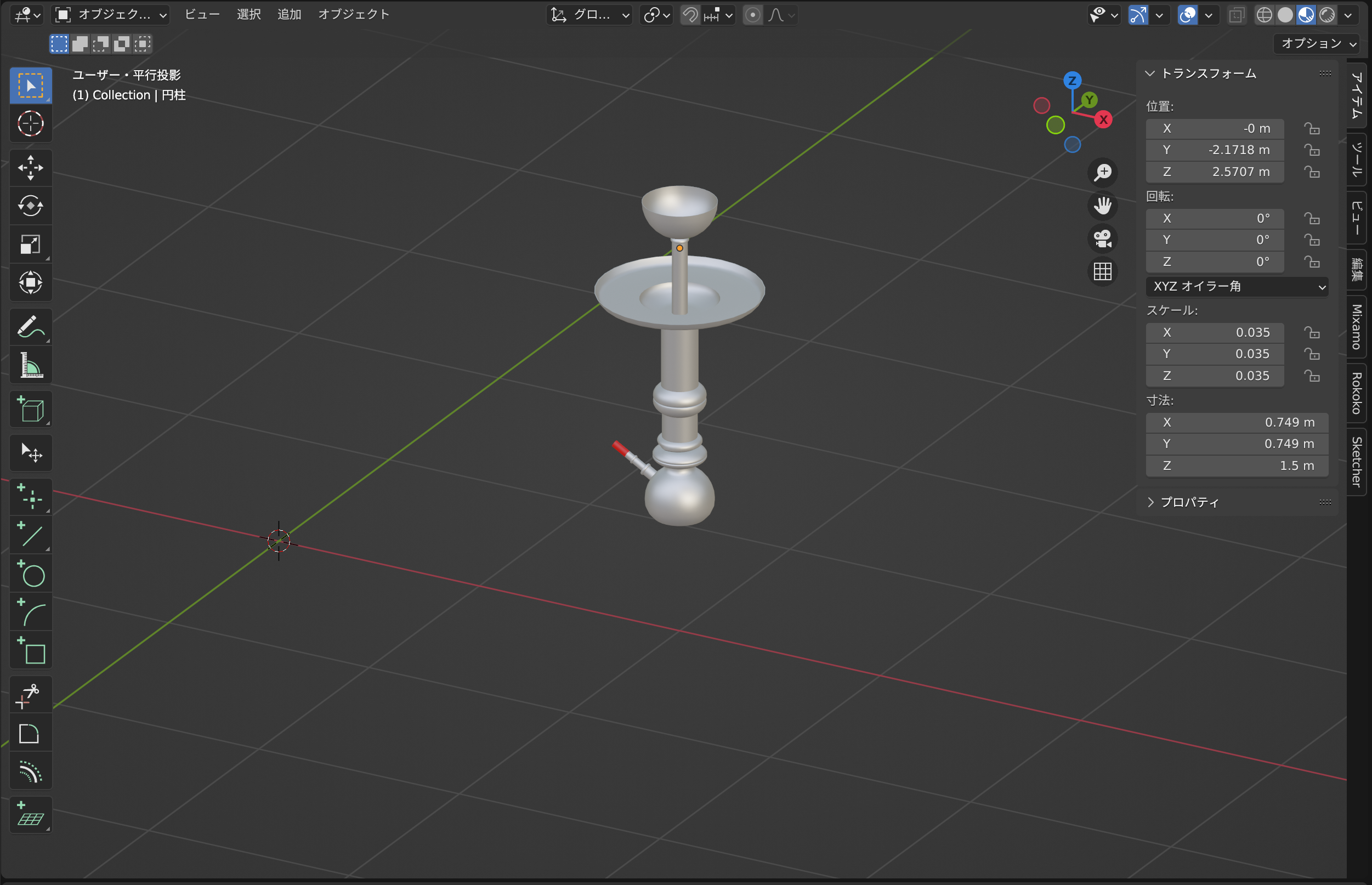The height and width of the screenshot is (885, 1372).
Task: Select the Rotate tool
Action: [x=31, y=206]
